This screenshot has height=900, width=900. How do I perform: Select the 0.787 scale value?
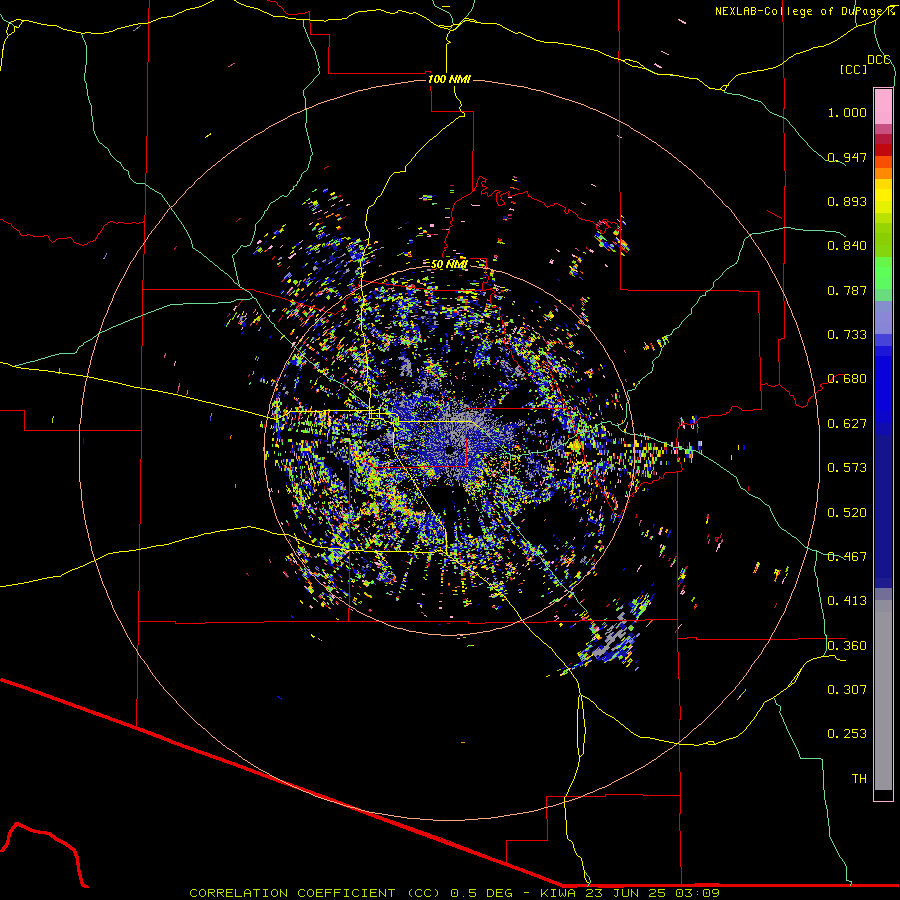(847, 290)
